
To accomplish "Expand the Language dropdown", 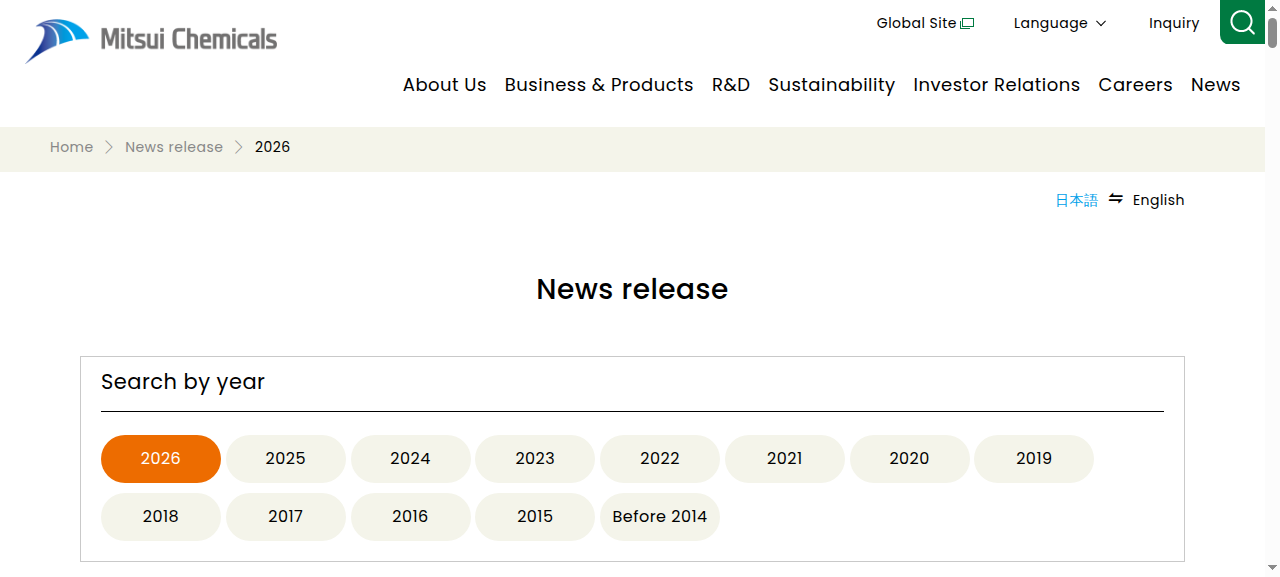I will click(1060, 23).
